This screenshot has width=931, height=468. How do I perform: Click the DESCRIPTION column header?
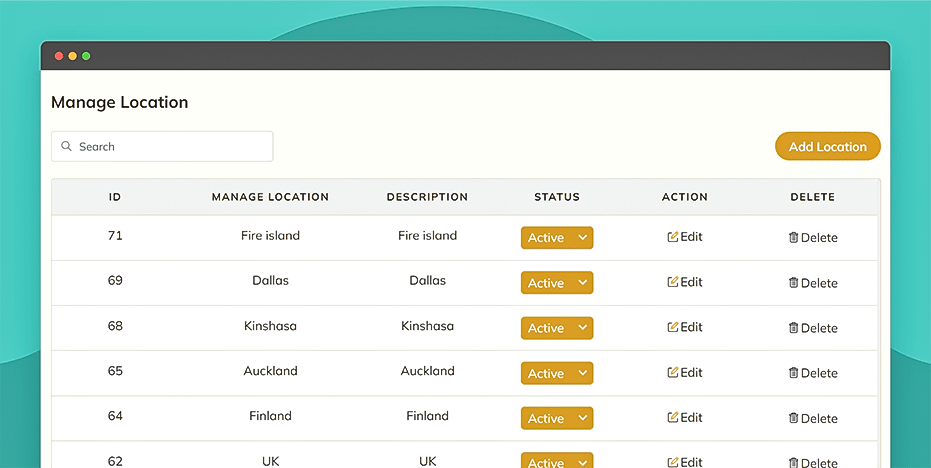pyautogui.click(x=427, y=197)
